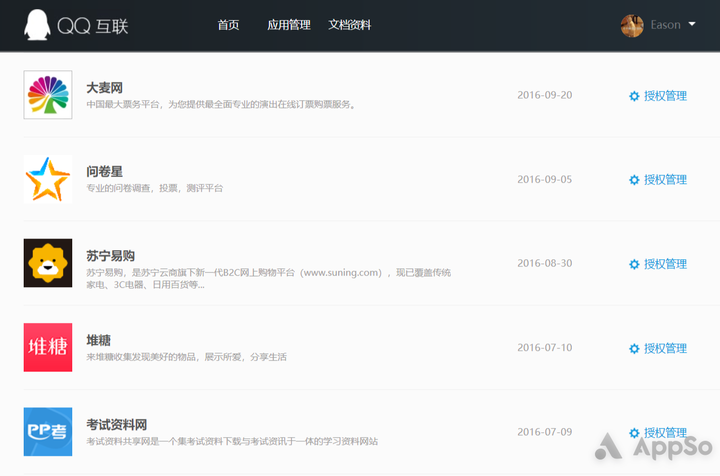
Task: Open 授权管理 for 考试资料网
Action: 658,433
